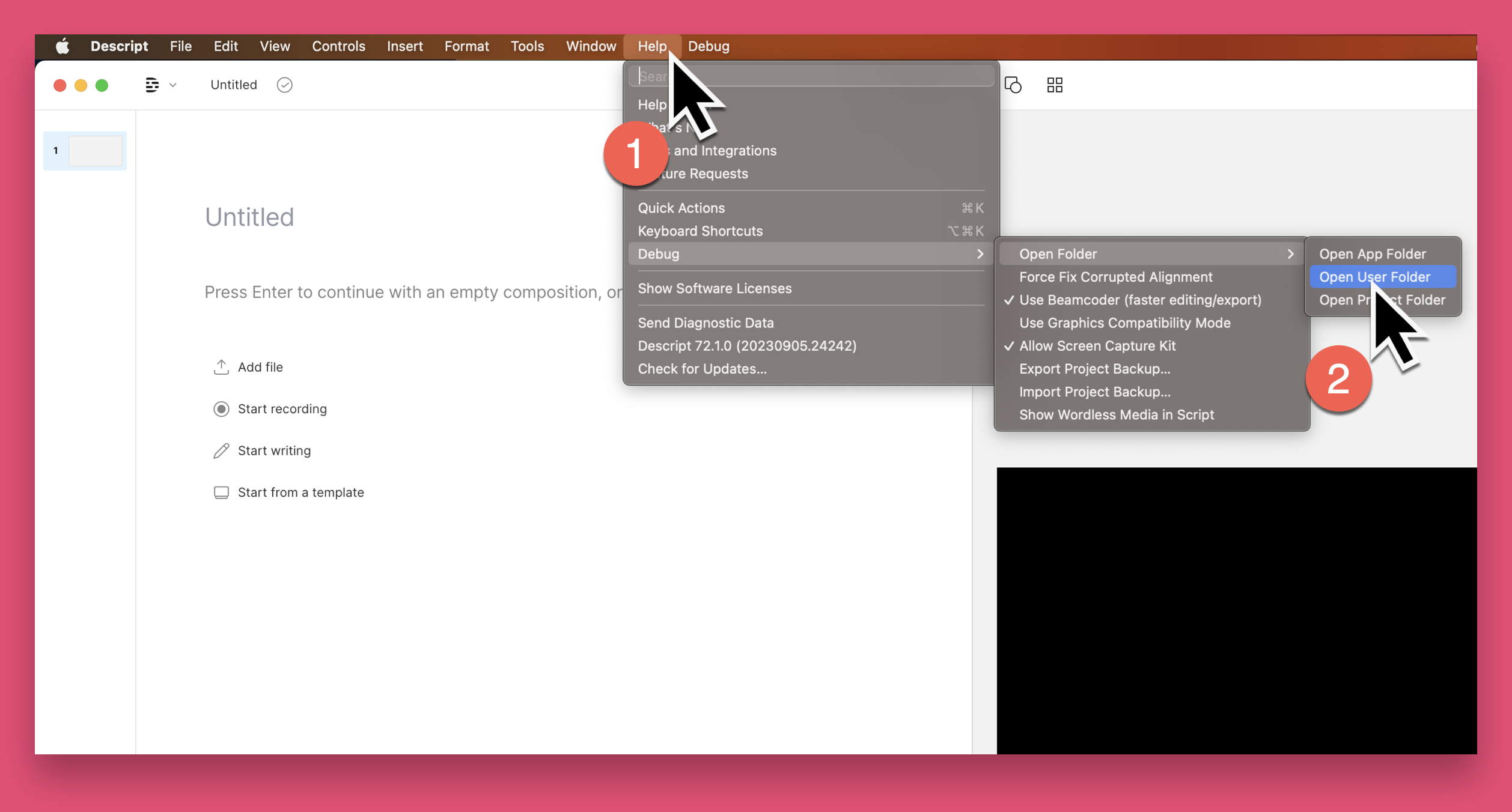Viewport: 1512px width, 812px height.
Task: Select Open User Folder
Action: click(x=1383, y=277)
